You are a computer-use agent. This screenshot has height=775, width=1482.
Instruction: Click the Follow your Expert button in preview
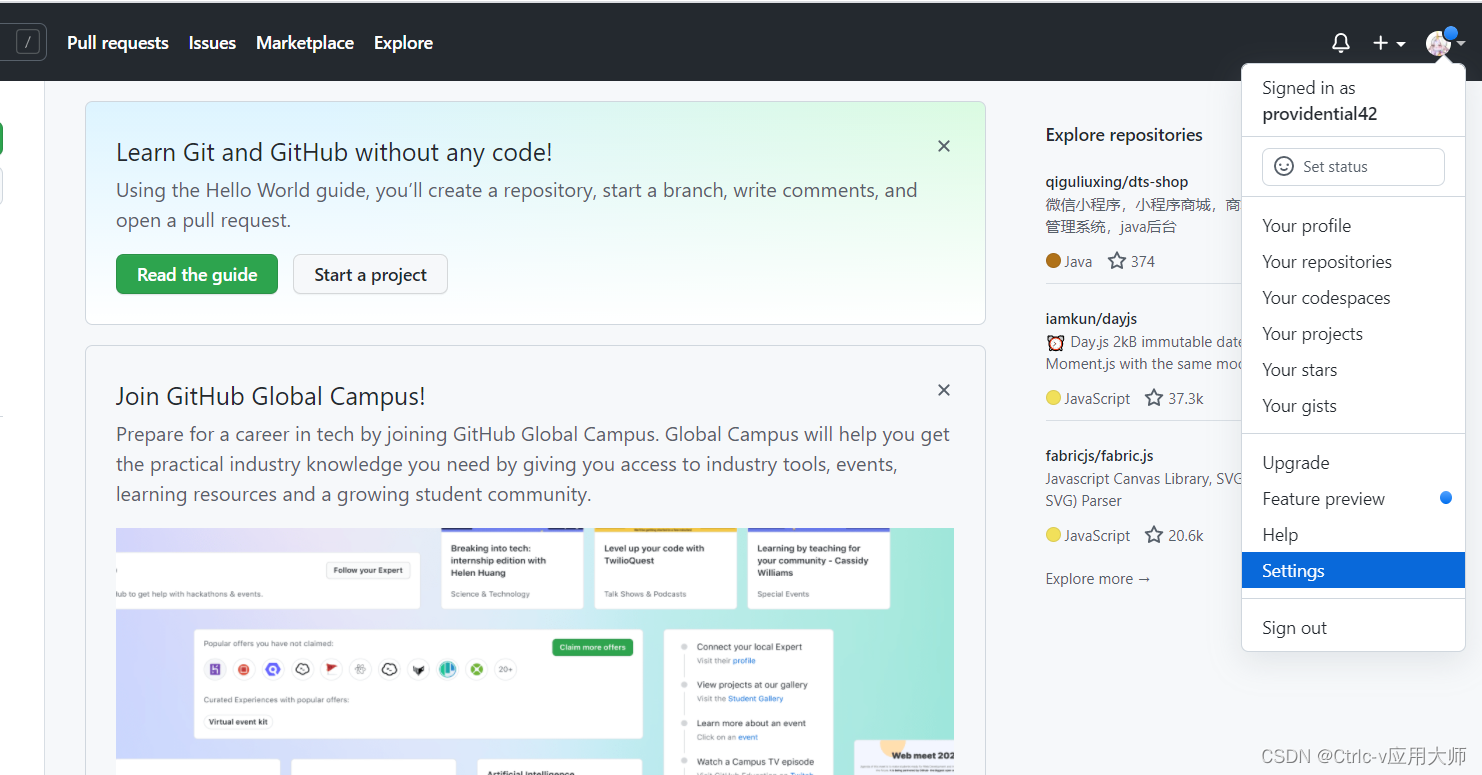(x=368, y=570)
